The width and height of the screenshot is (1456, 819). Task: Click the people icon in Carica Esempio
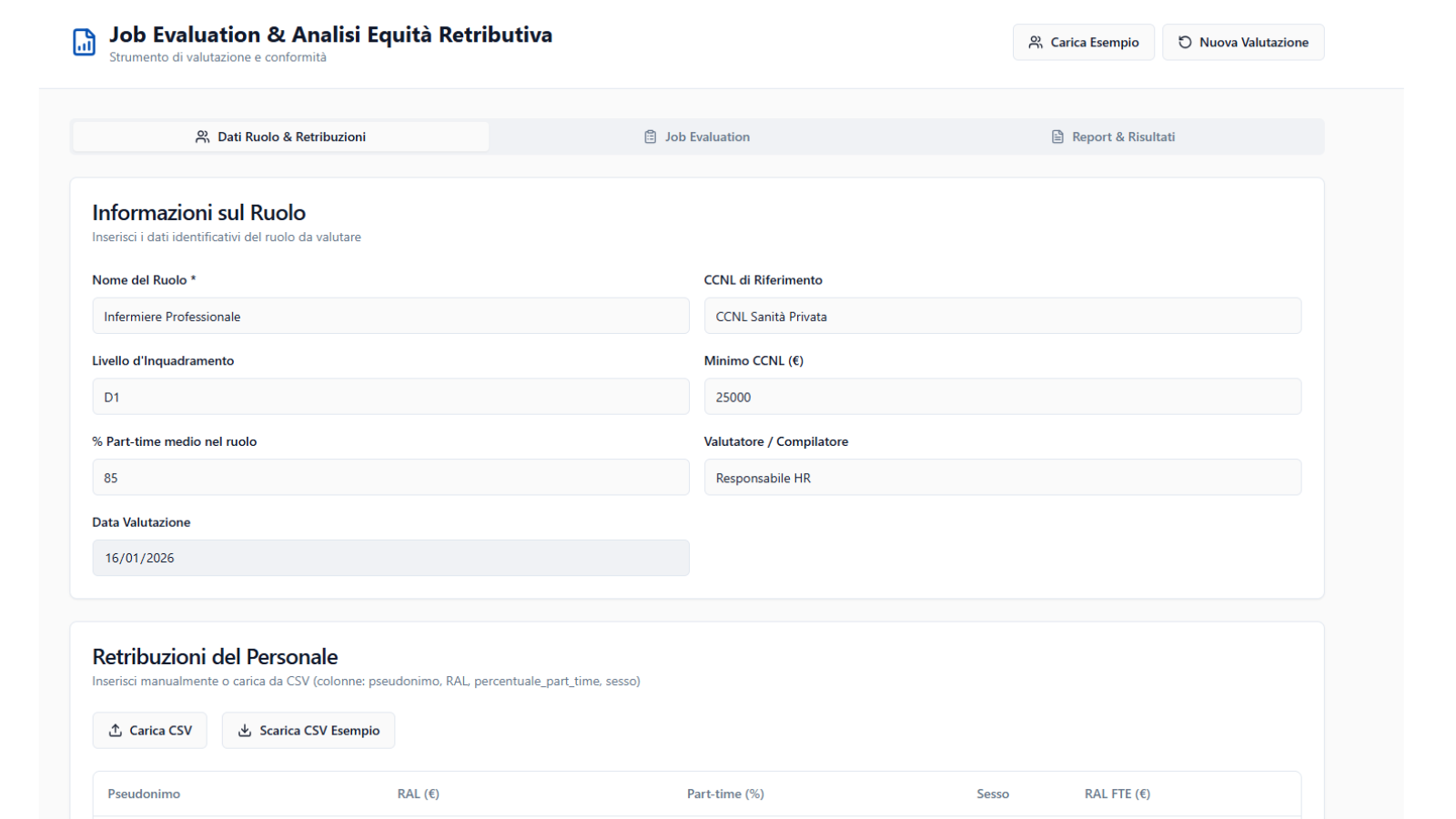1035,43
